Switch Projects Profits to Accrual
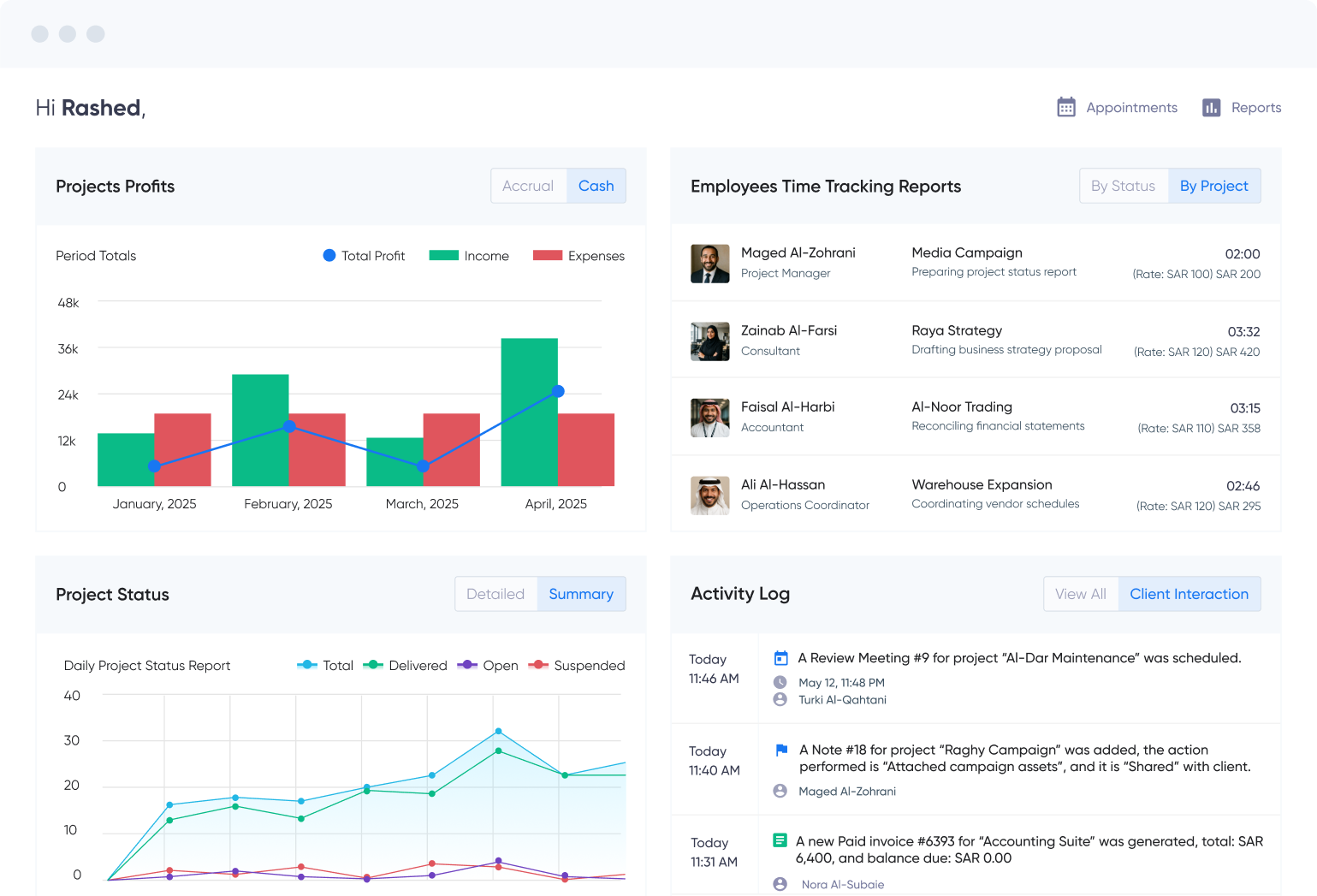Image resolution: width=1317 pixels, height=896 pixels. [x=528, y=186]
